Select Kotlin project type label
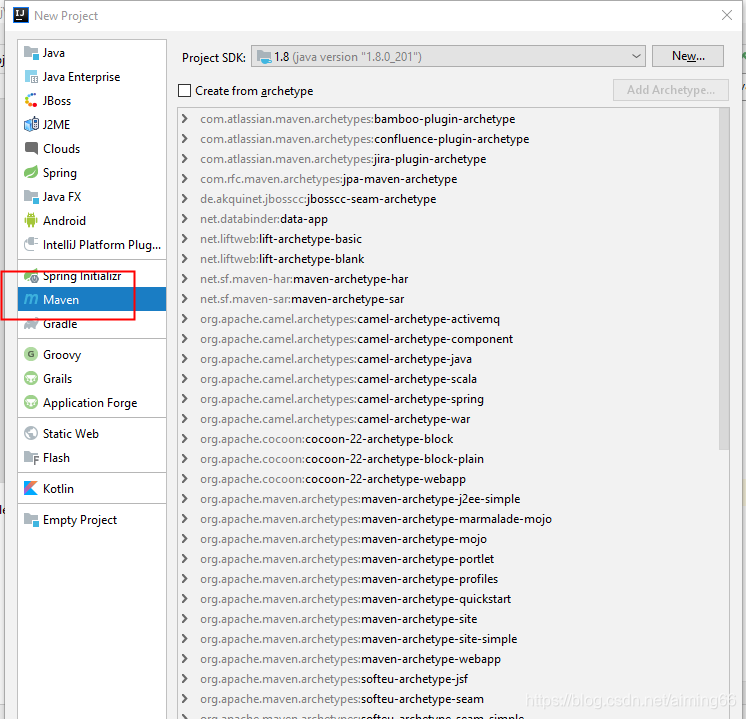 58,489
